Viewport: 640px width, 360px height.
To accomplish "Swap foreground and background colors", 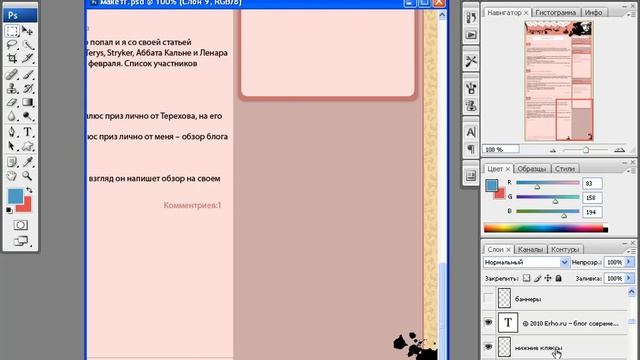I will (x=29, y=190).
